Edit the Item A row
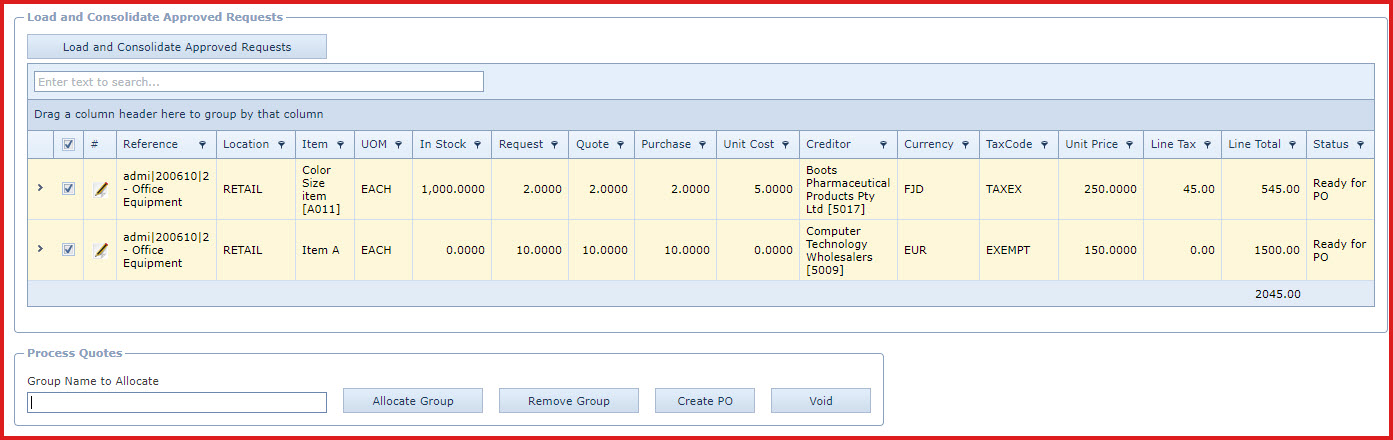The image size is (1393, 440). 100,250
